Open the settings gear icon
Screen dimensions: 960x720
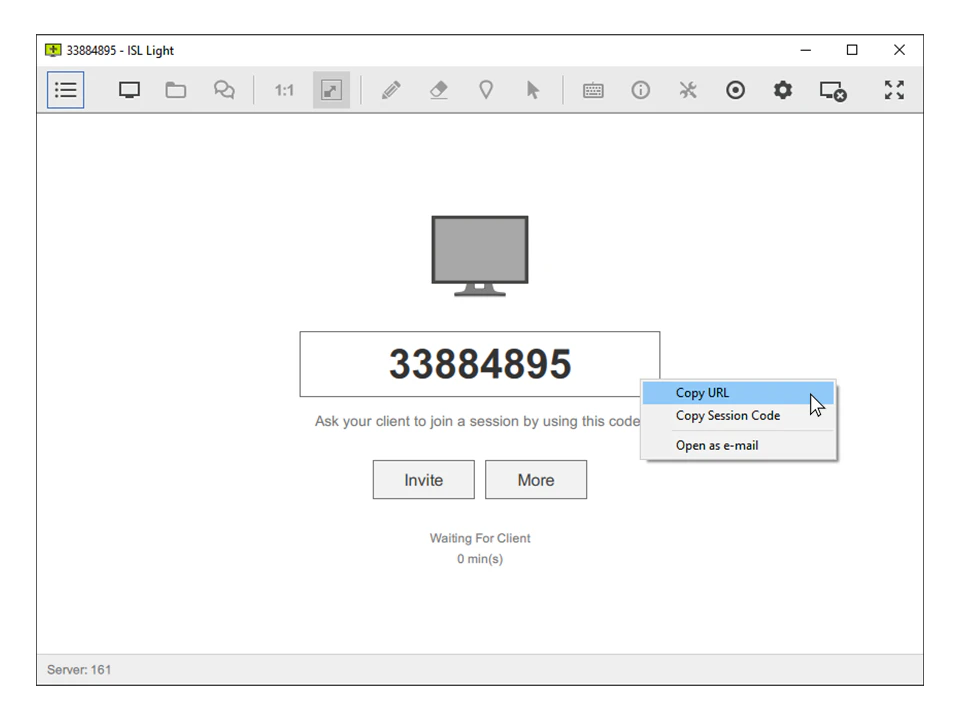point(783,90)
